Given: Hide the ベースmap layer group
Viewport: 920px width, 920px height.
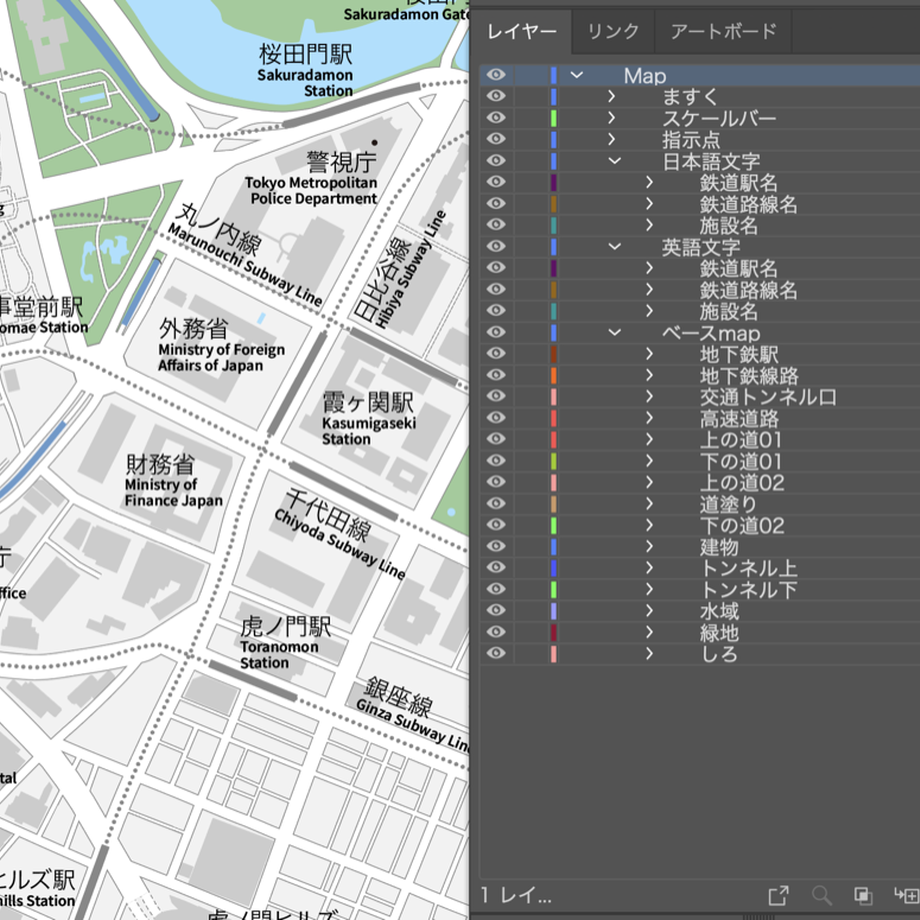Looking at the screenshot, I should coord(496,332).
